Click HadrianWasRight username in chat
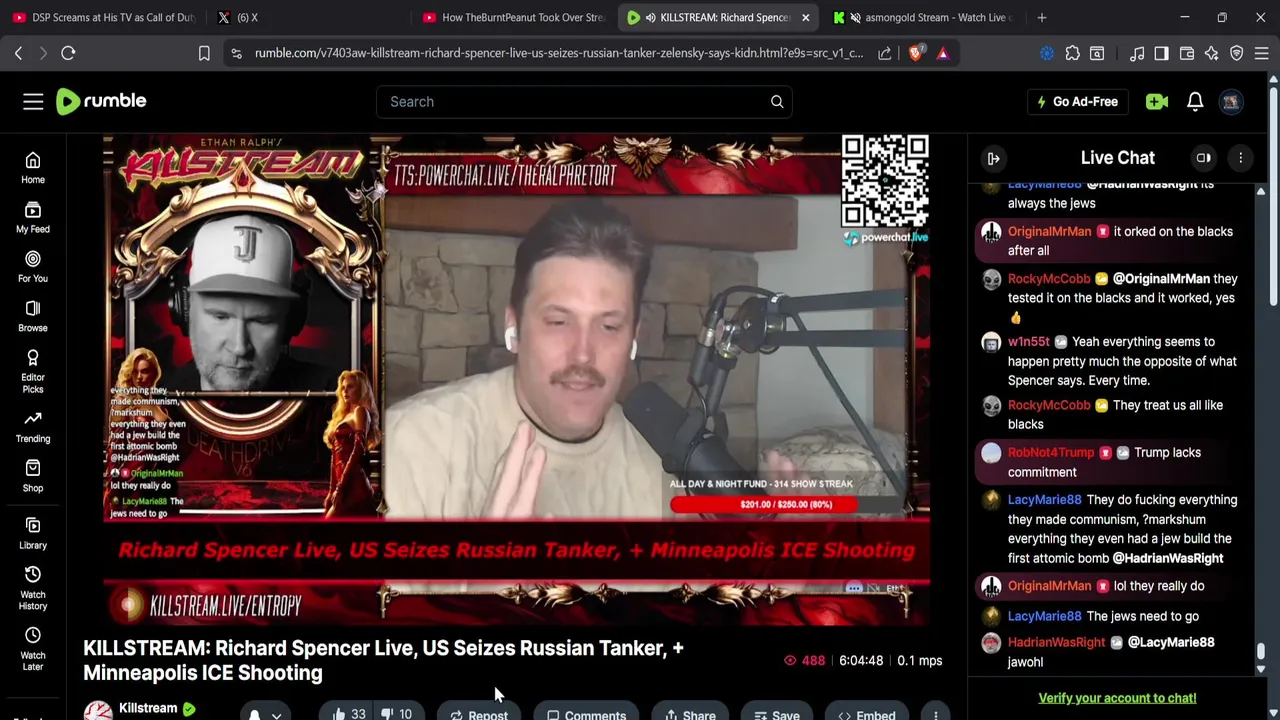This screenshot has width=1280, height=720. click(x=1056, y=642)
